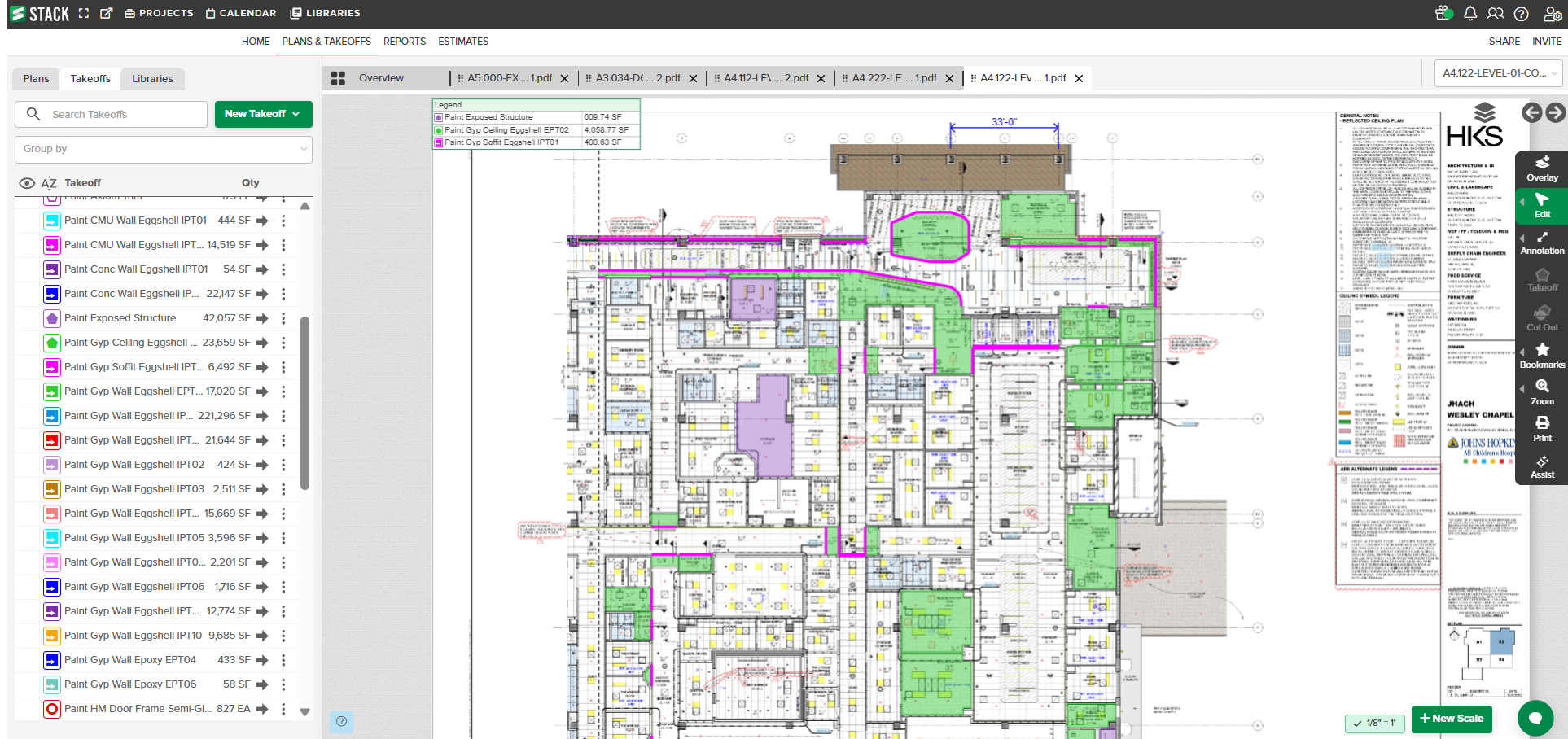The width and height of the screenshot is (1568, 739).
Task: Switch to the Libraries tab
Action: pyautogui.click(x=152, y=79)
